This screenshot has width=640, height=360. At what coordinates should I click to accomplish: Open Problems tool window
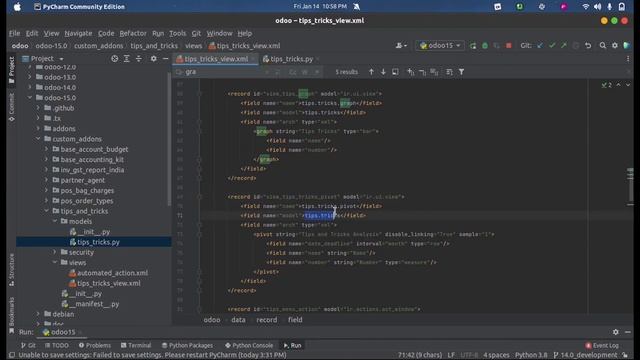pos(95,345)
